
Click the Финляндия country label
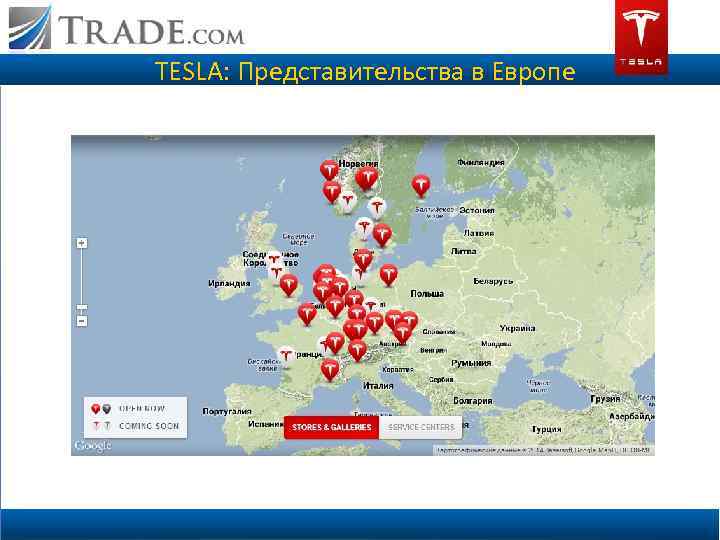480,162
